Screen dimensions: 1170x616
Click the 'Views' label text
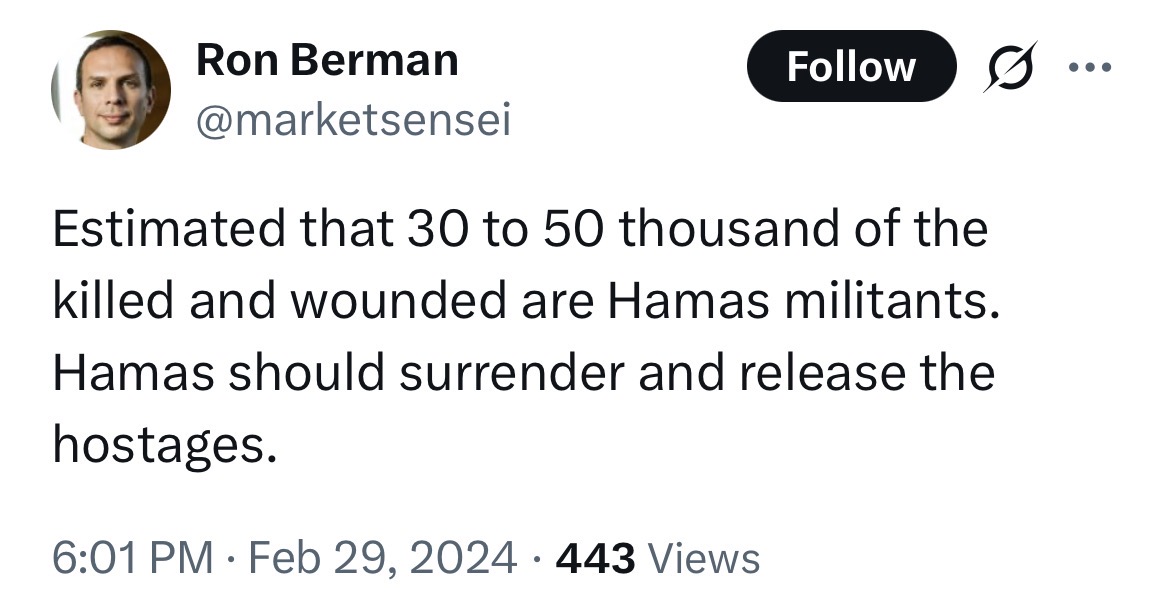(x=704, y=559)
